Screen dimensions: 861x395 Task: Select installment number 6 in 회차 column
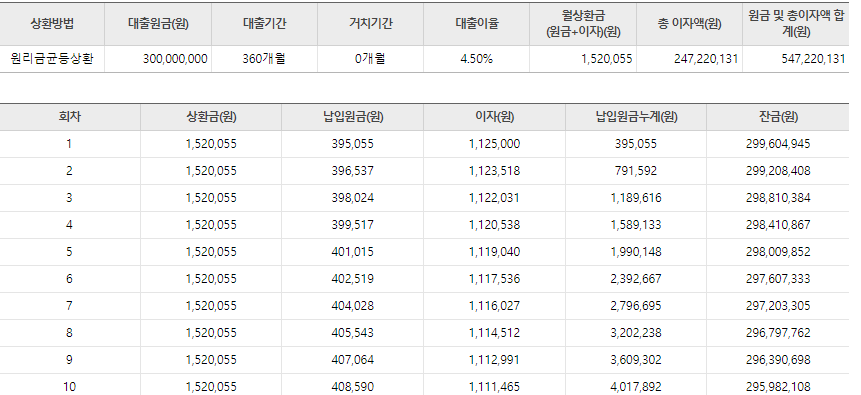pyautogui.click(x=69, y=279)
